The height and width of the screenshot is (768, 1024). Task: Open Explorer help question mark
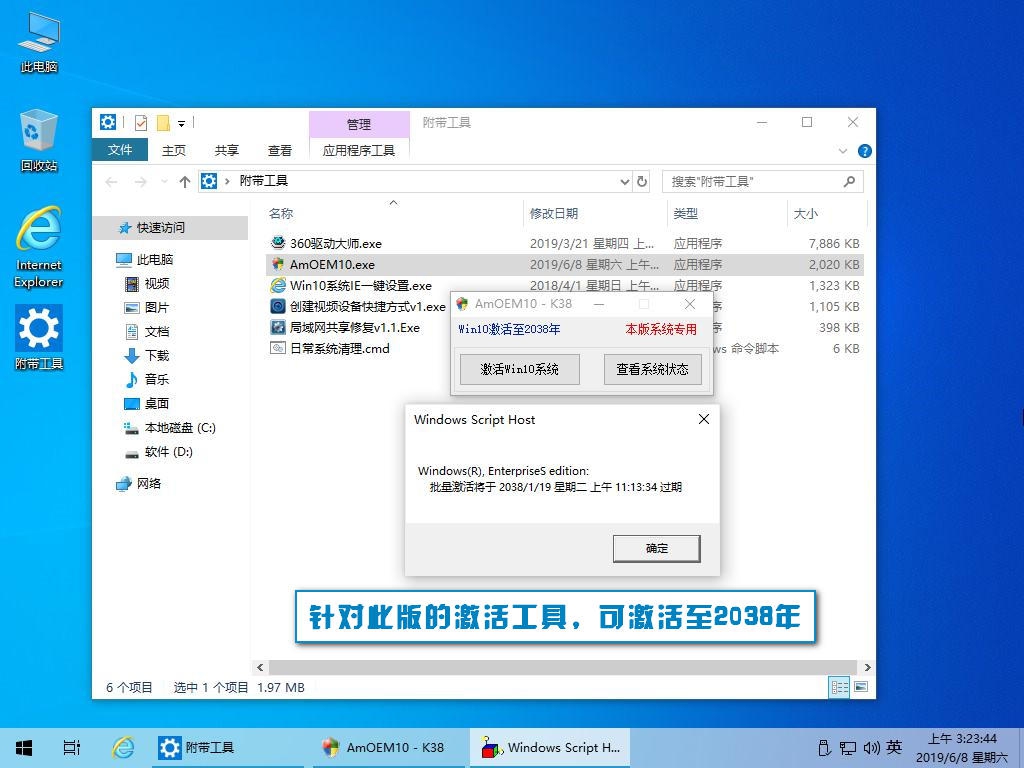865,151
